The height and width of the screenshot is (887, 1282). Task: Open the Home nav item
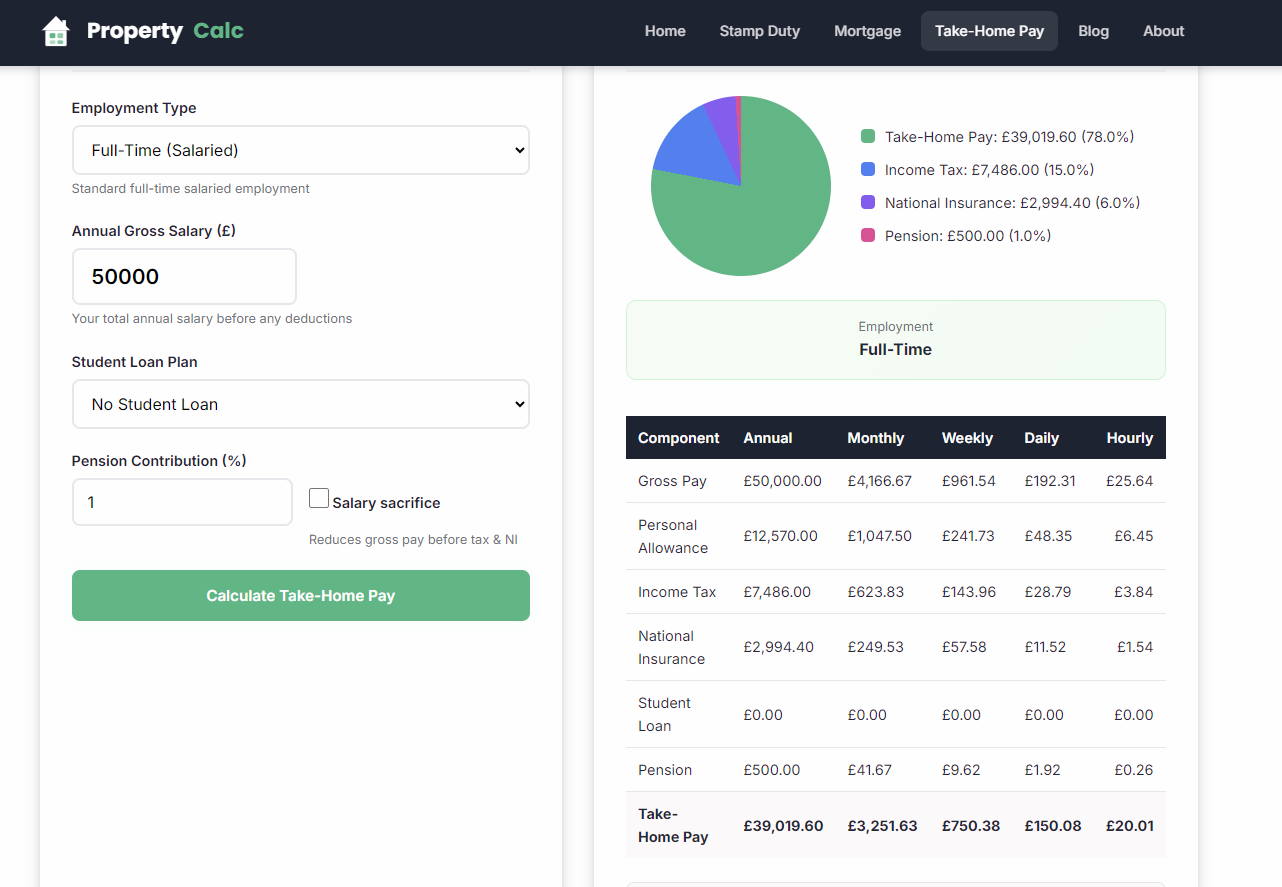coord(665,31)
